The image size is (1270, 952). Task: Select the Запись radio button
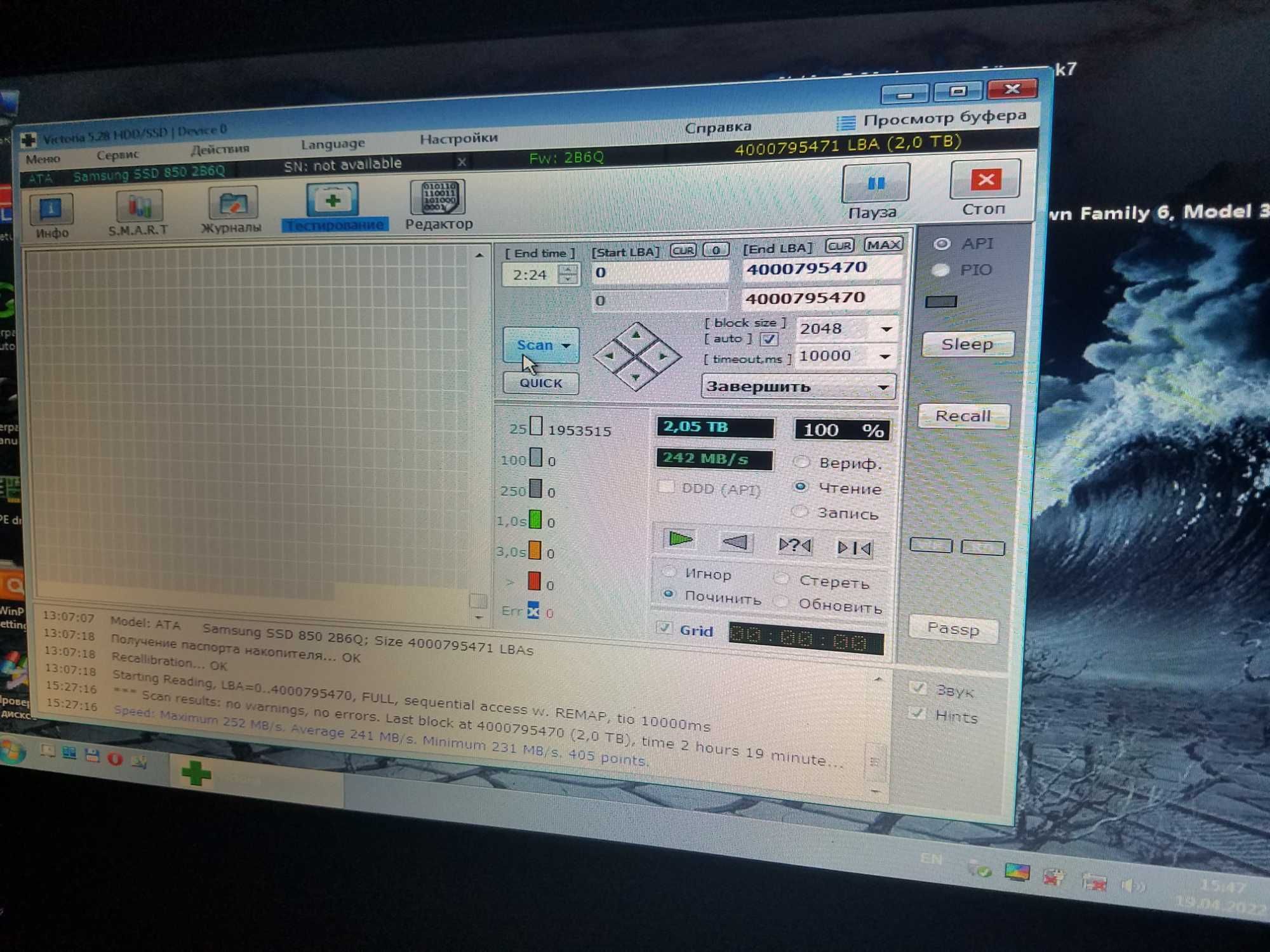coord(800,511)
